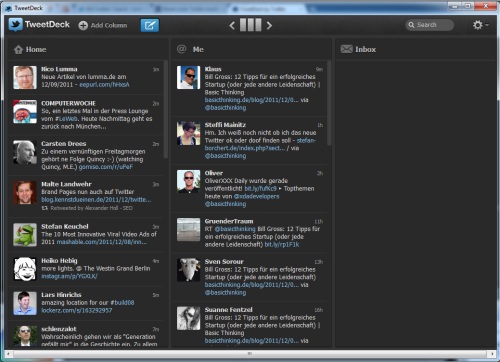Screen dimensions: 500x362
Task: Click the Me column @ icon
Action: (182, 49)
